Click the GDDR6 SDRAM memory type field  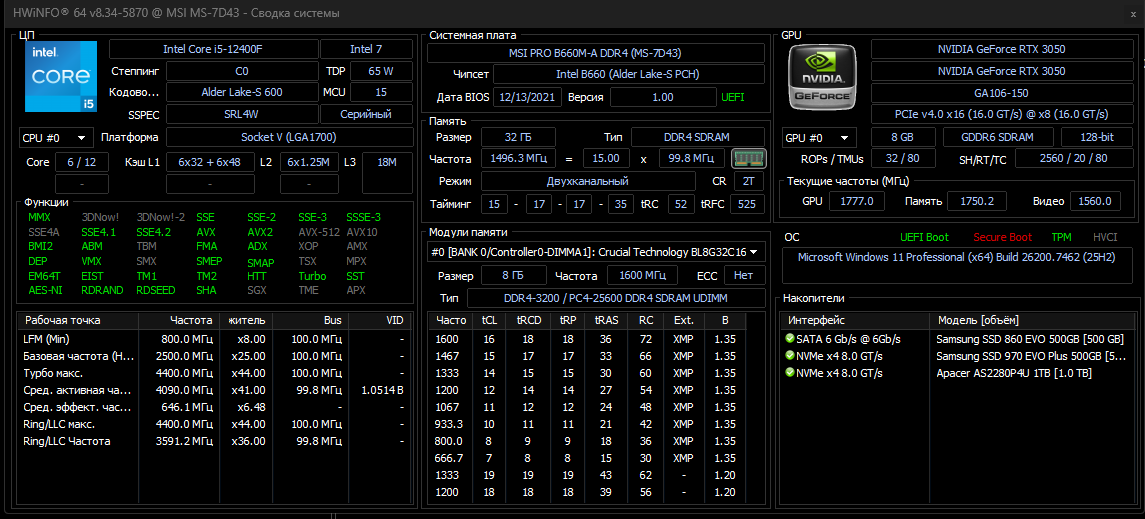(998, 138)
